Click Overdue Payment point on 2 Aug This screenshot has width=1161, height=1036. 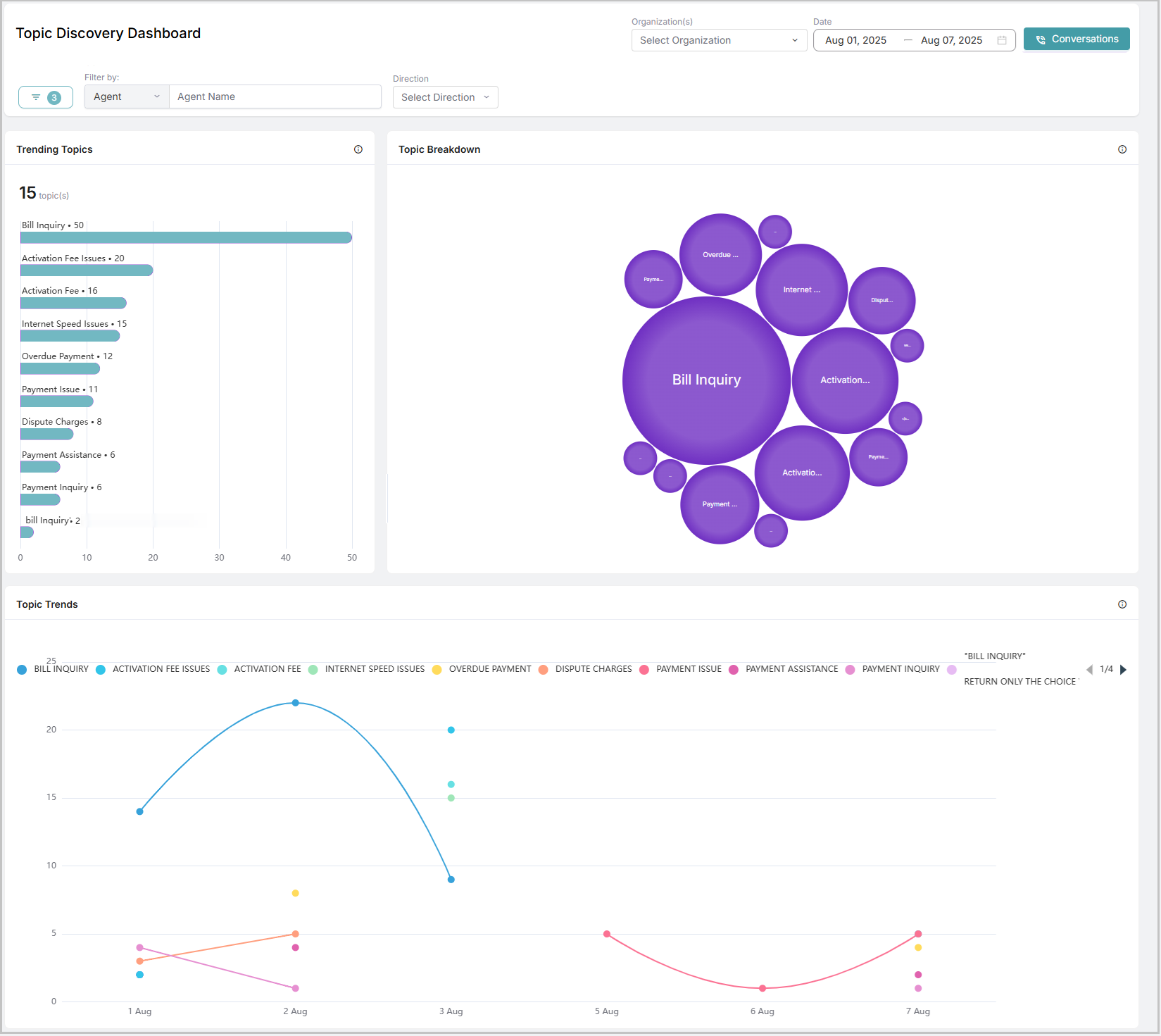pos(296,893)
